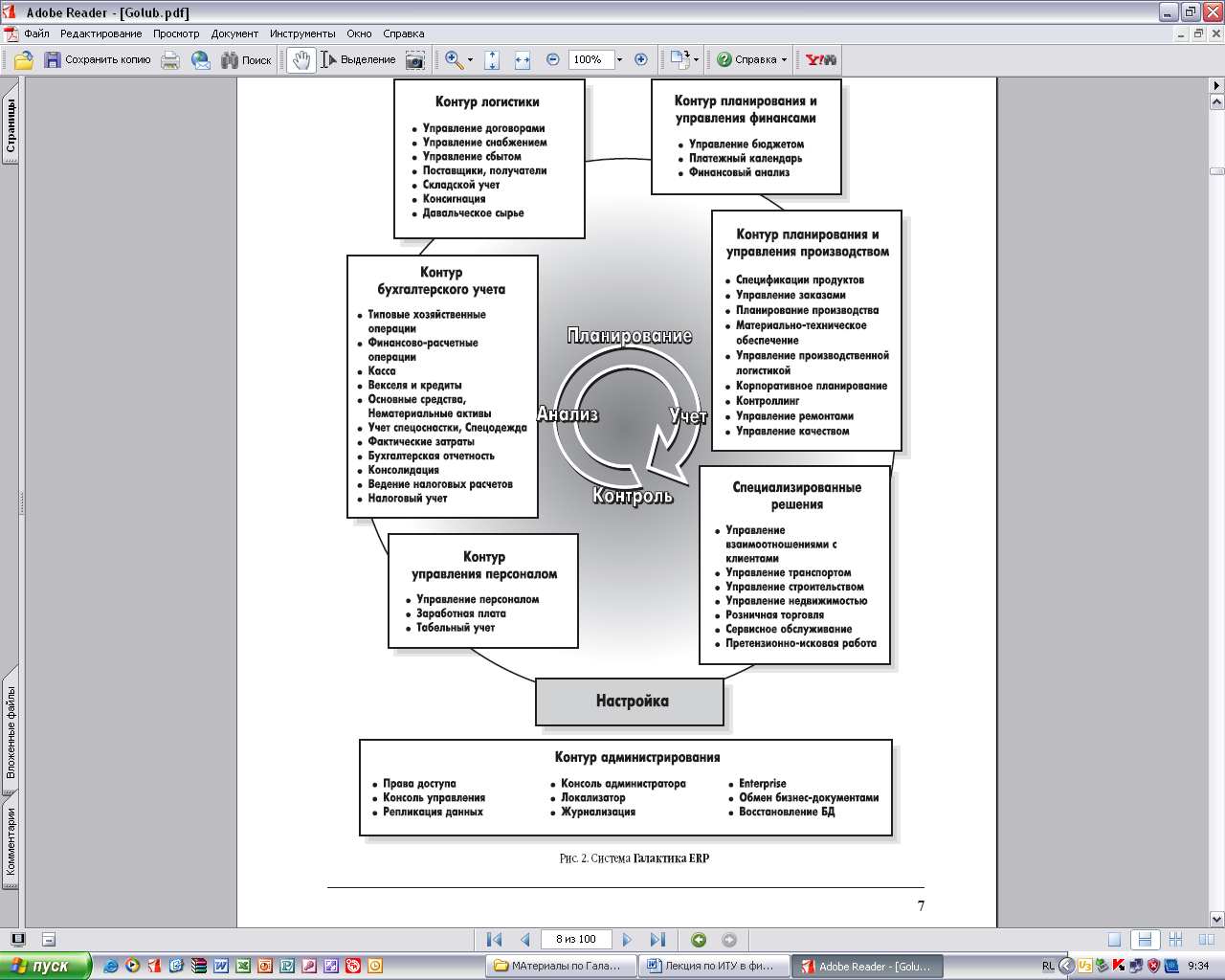Switch to Single Page layout
The width and height of the screenshot is (1225, 980).
tap(1114, 940)
